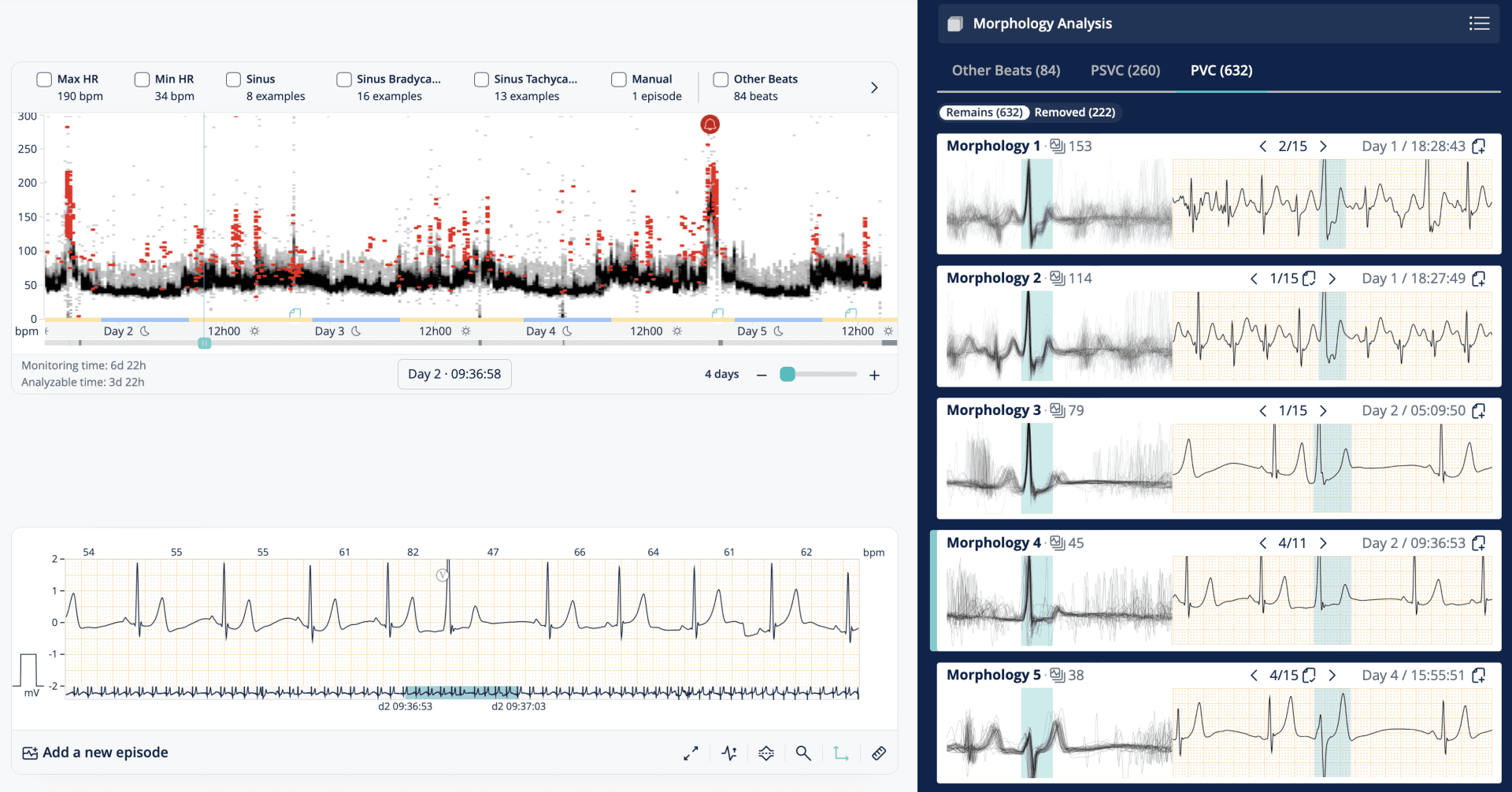Open the ECG zoom magnifier tool
This screenshot has height=792, width=1512.
click(803, 753)
